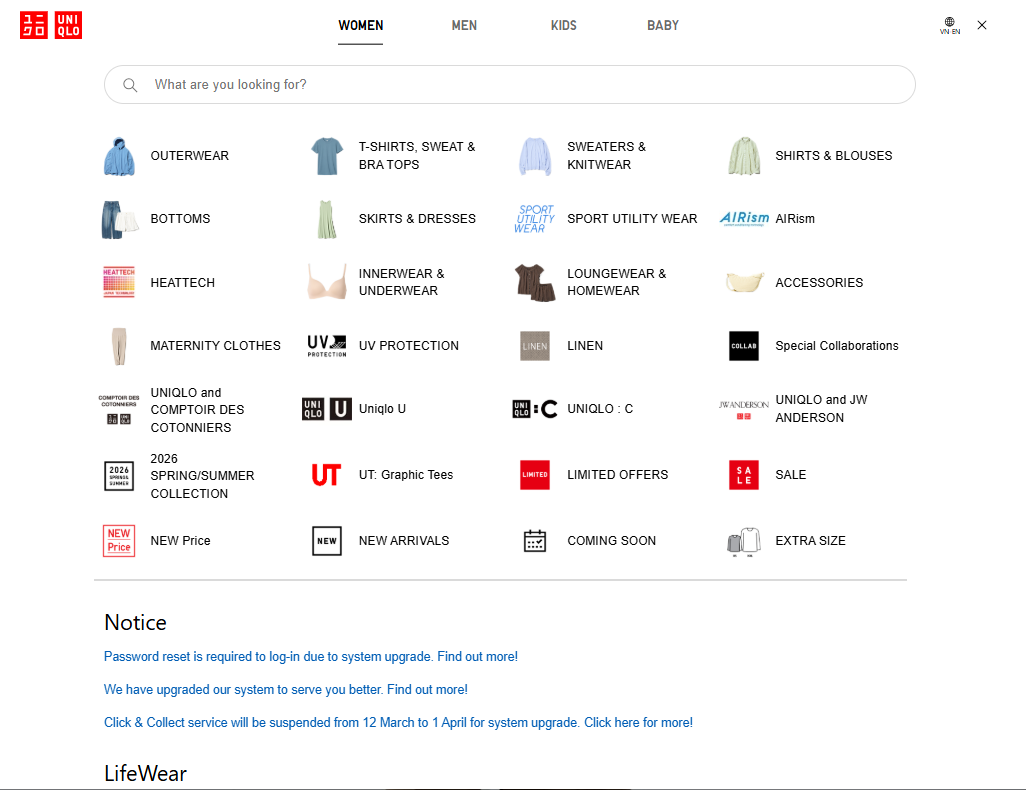
Task: Click the UNIQLO logo in header
Action: point(50,25)
